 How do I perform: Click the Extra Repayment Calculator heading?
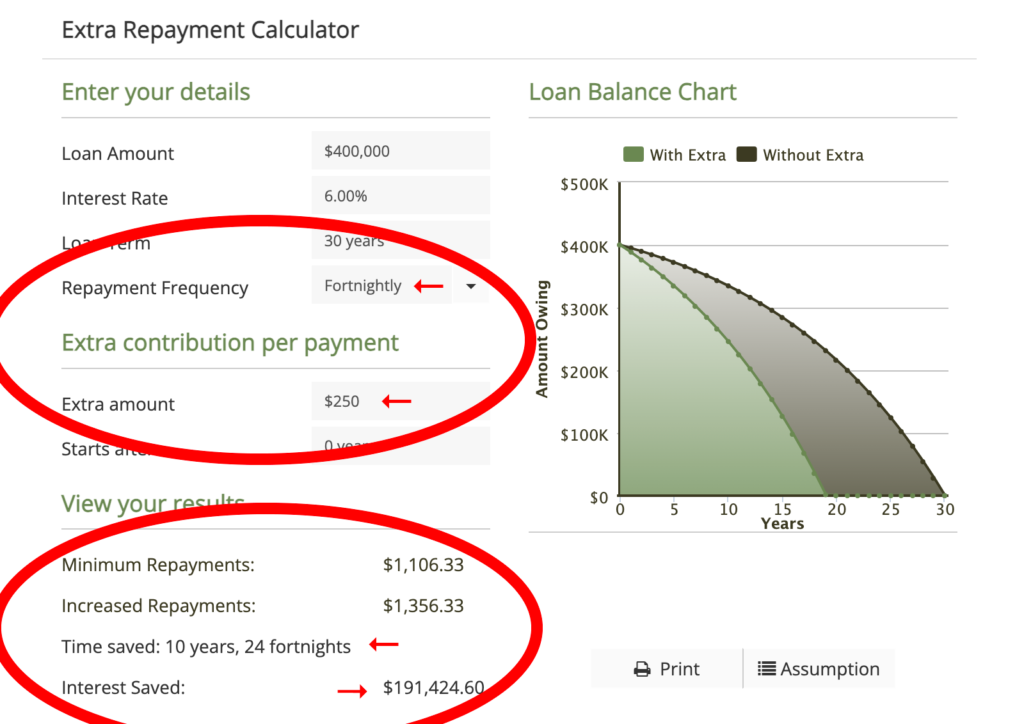(x=210, y=30)
